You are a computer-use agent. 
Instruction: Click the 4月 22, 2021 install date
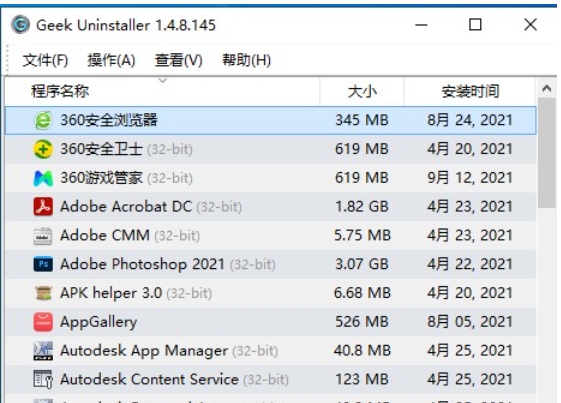(x=470, y=264)
